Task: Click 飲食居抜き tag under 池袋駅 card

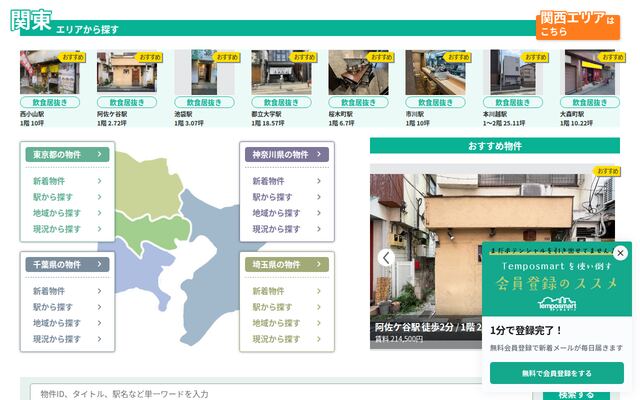Action: [204, 102]
